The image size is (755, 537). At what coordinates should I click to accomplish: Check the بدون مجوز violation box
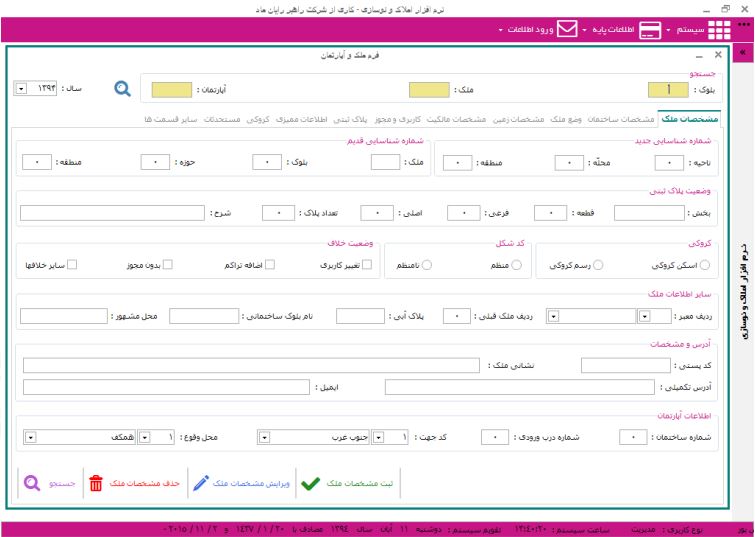pyautogui.click(x=168, y=265)
